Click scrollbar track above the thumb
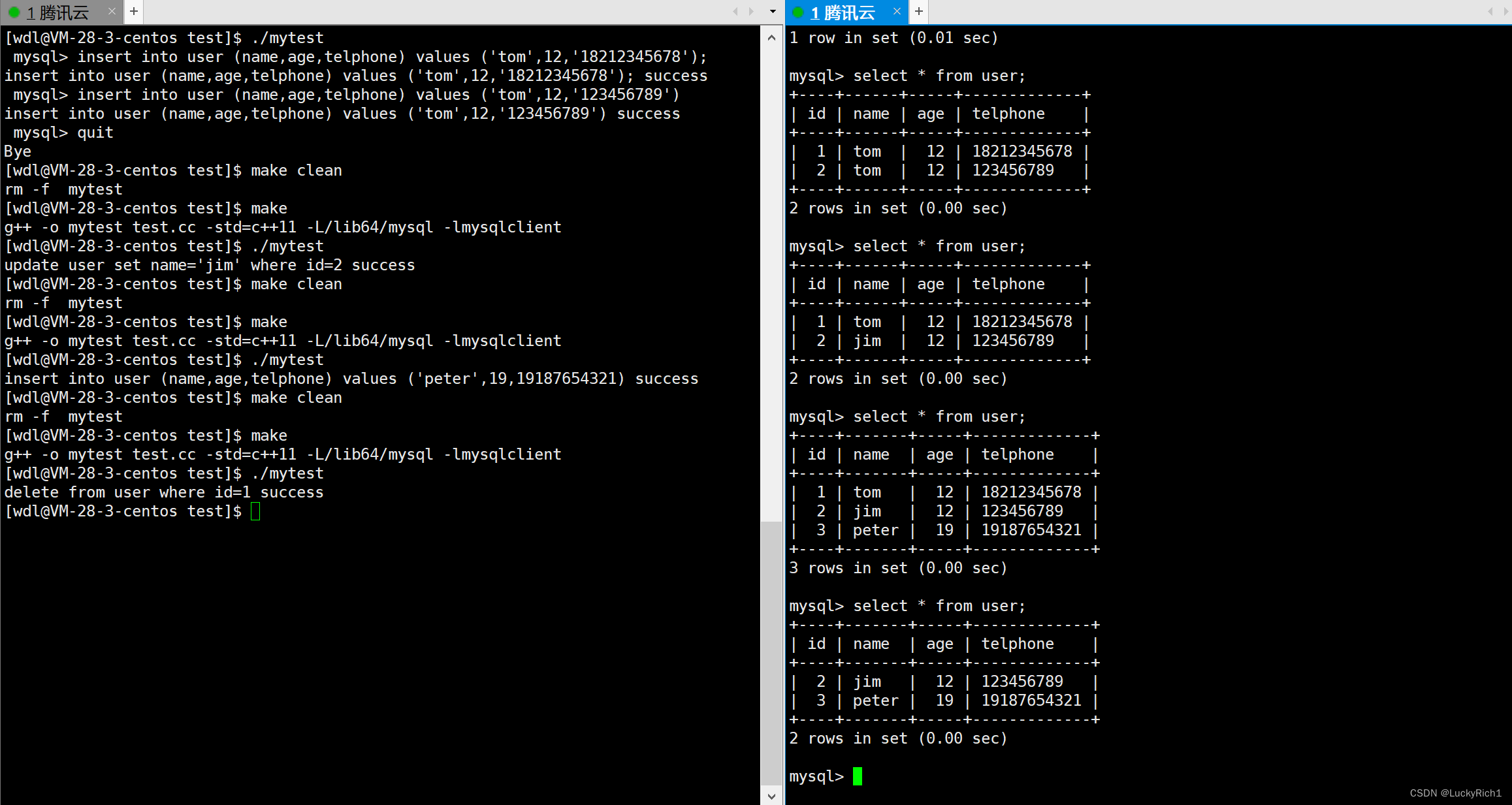The width and height of the screenshot is (1512, 805). click(x=771, y=281)
